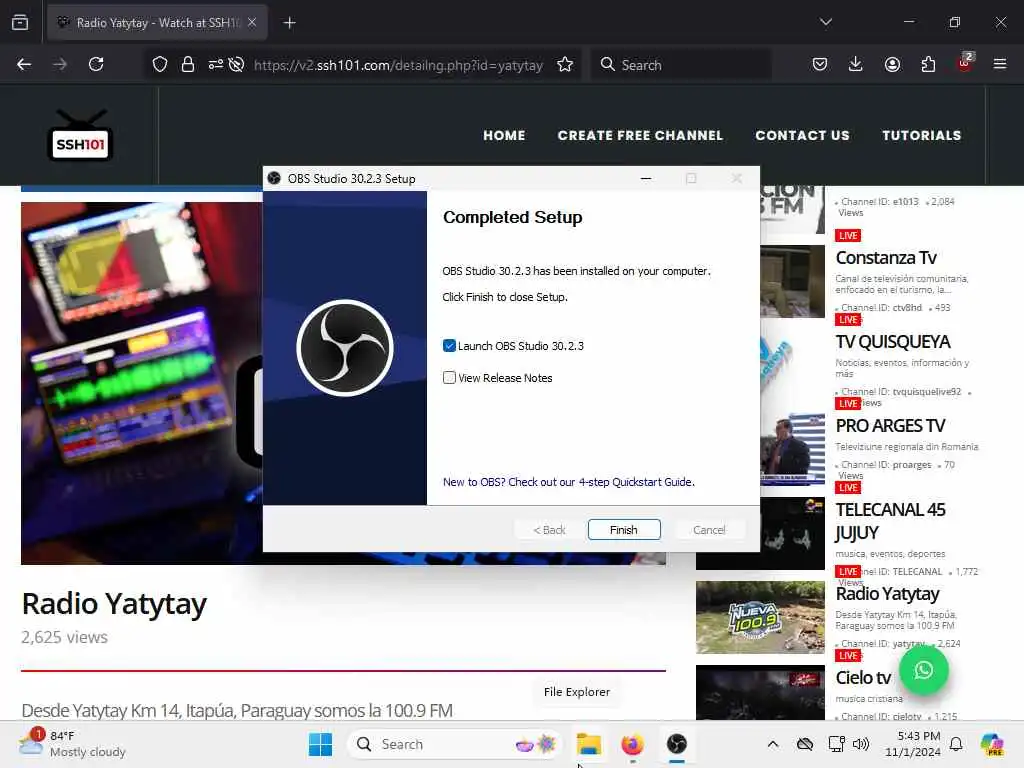This screenshot has width=1024, height=768.
Task: Open the list all tabs dropdown
Action: click(826, 22)
